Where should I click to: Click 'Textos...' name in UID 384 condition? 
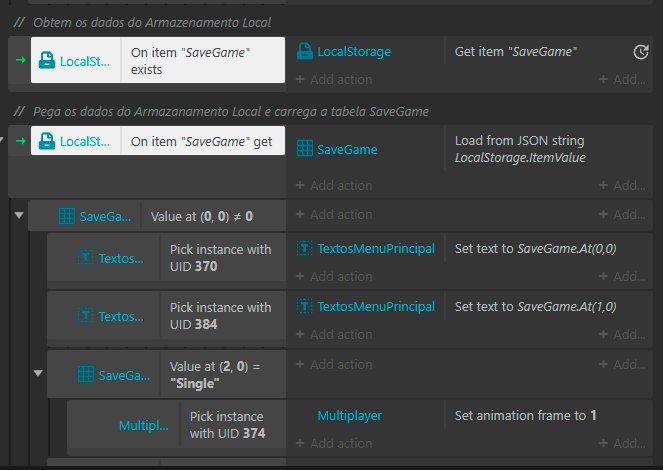[x=121, y=316]
